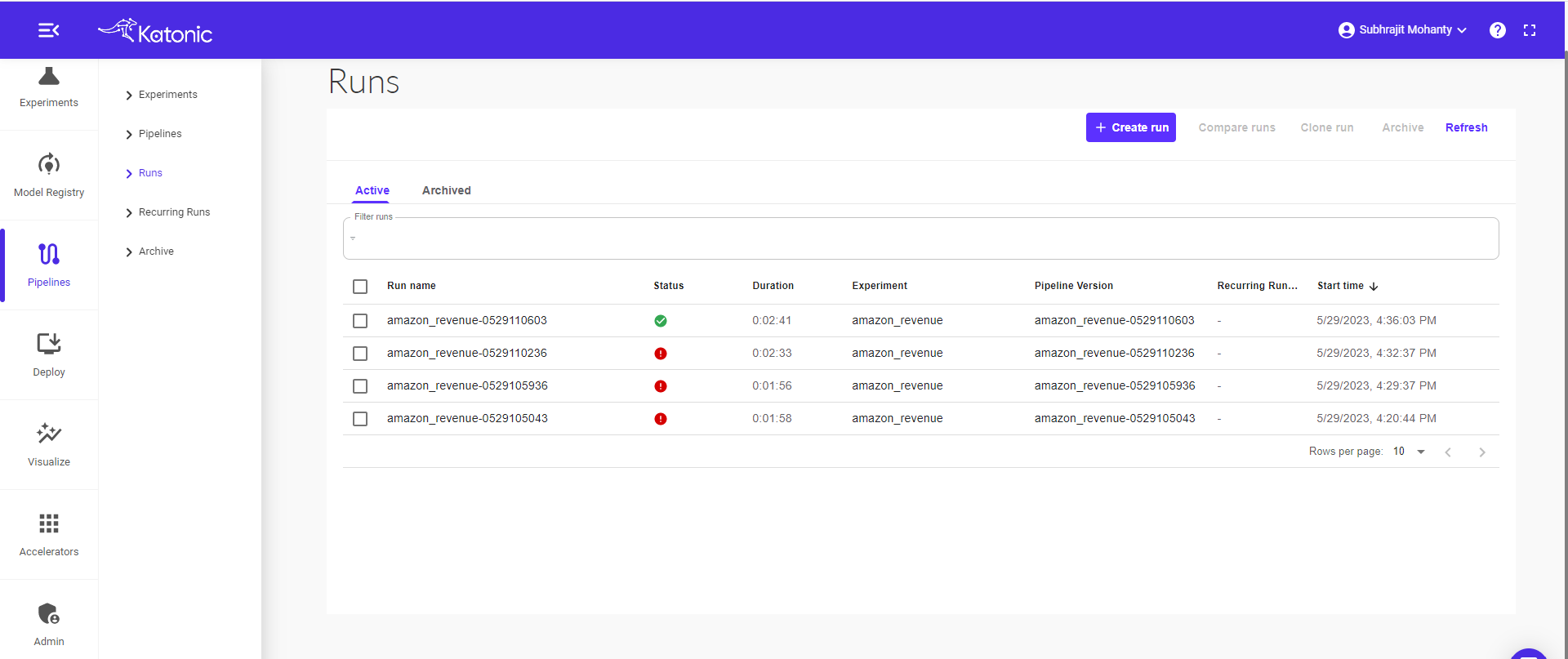Toggle fullscreen mode icon
This screenshot has width=1568, height=659.
tap(1530, 30)
